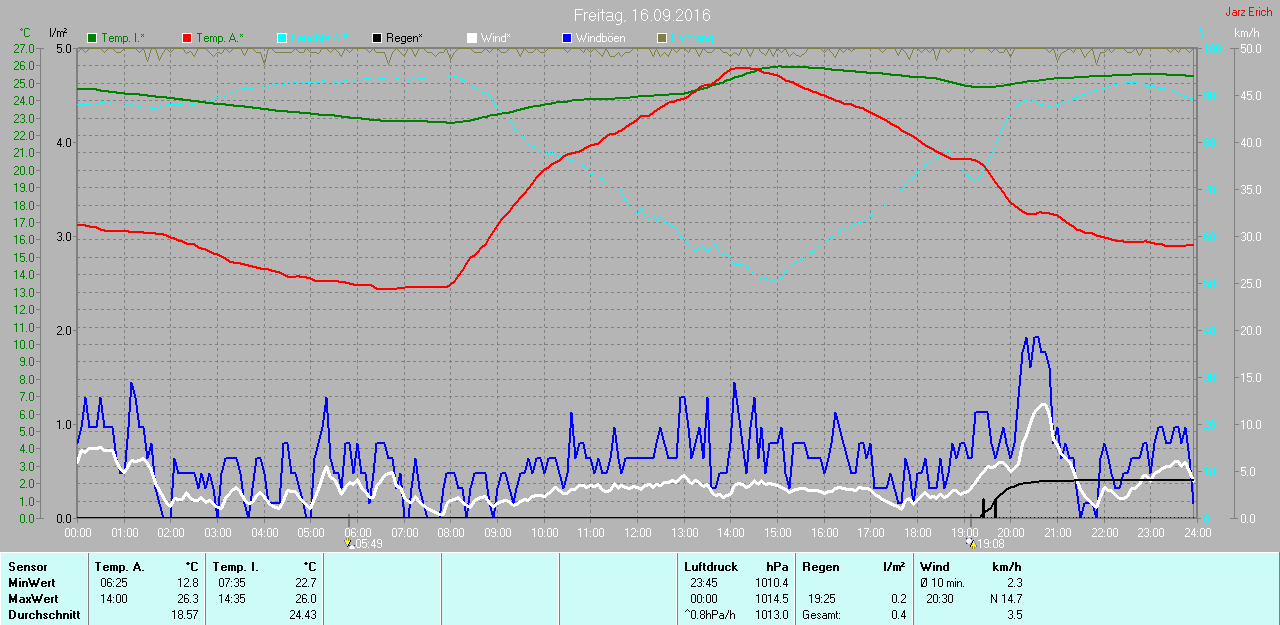1280x625 pixels.
Task: Click the chart title 'Freitag, 16.09.2016'
Action: click(x=642, y=16)
